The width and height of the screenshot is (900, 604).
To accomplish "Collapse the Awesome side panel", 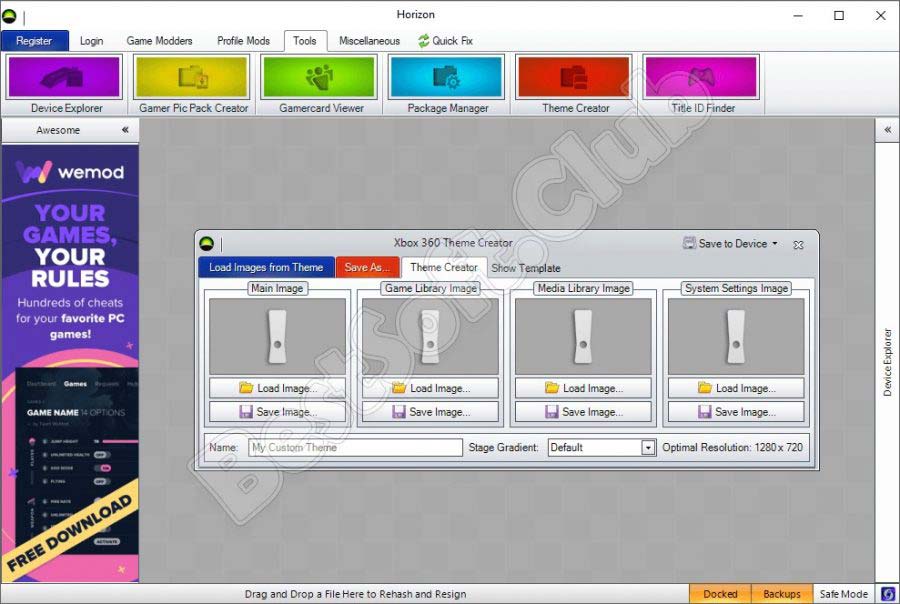I will tap(125, 130).
